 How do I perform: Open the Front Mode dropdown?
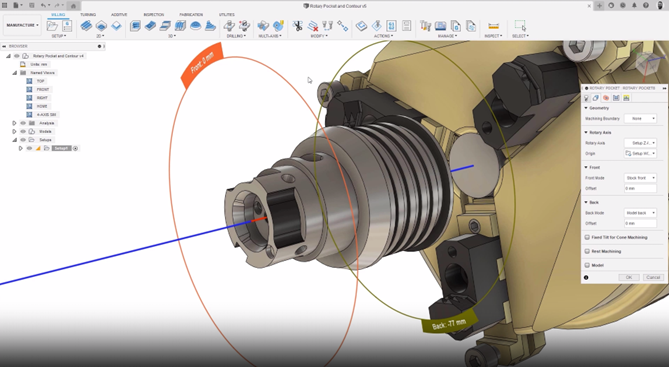click(640, 178)
